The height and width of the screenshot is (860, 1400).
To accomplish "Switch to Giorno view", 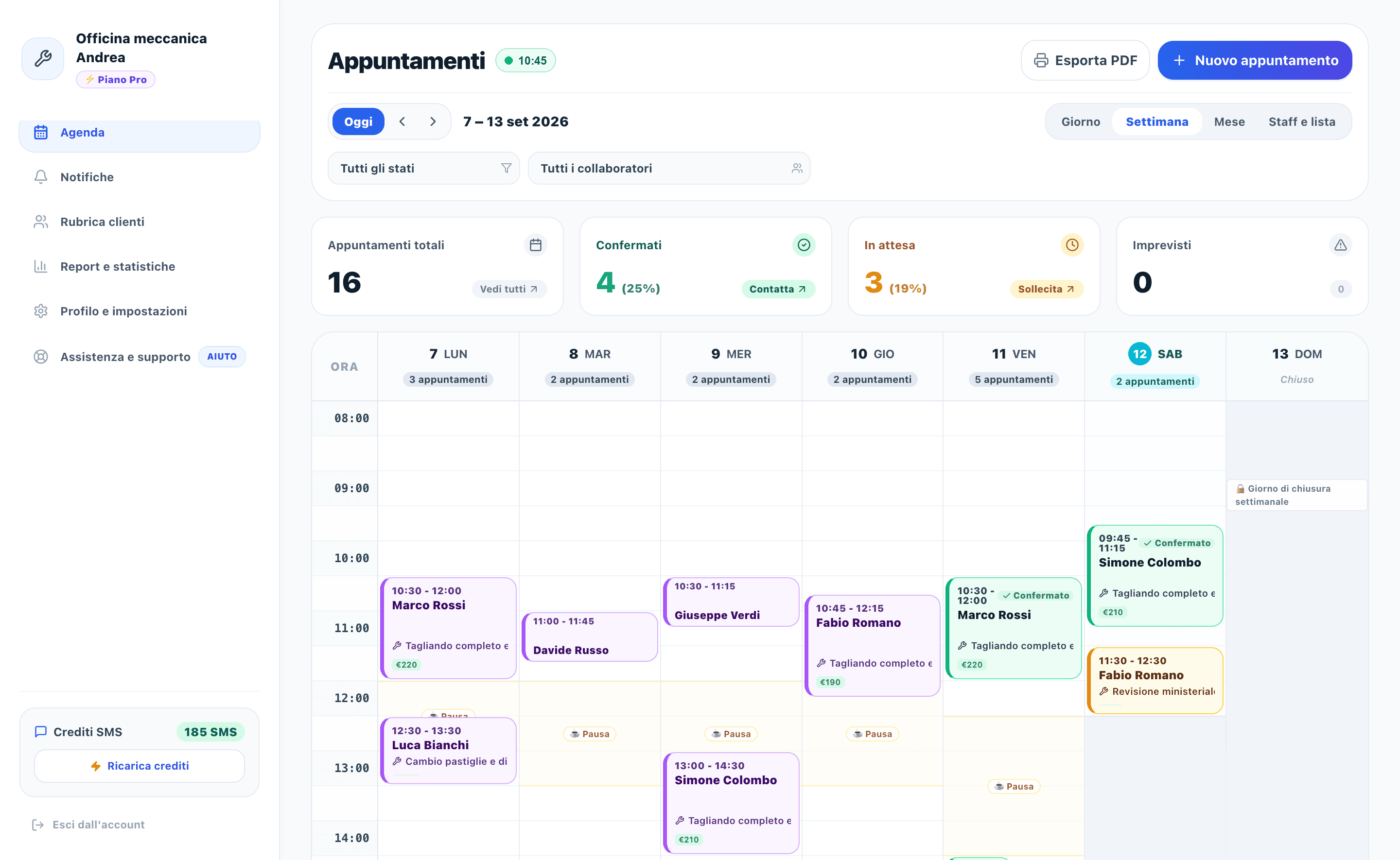I will (1080, 122).
